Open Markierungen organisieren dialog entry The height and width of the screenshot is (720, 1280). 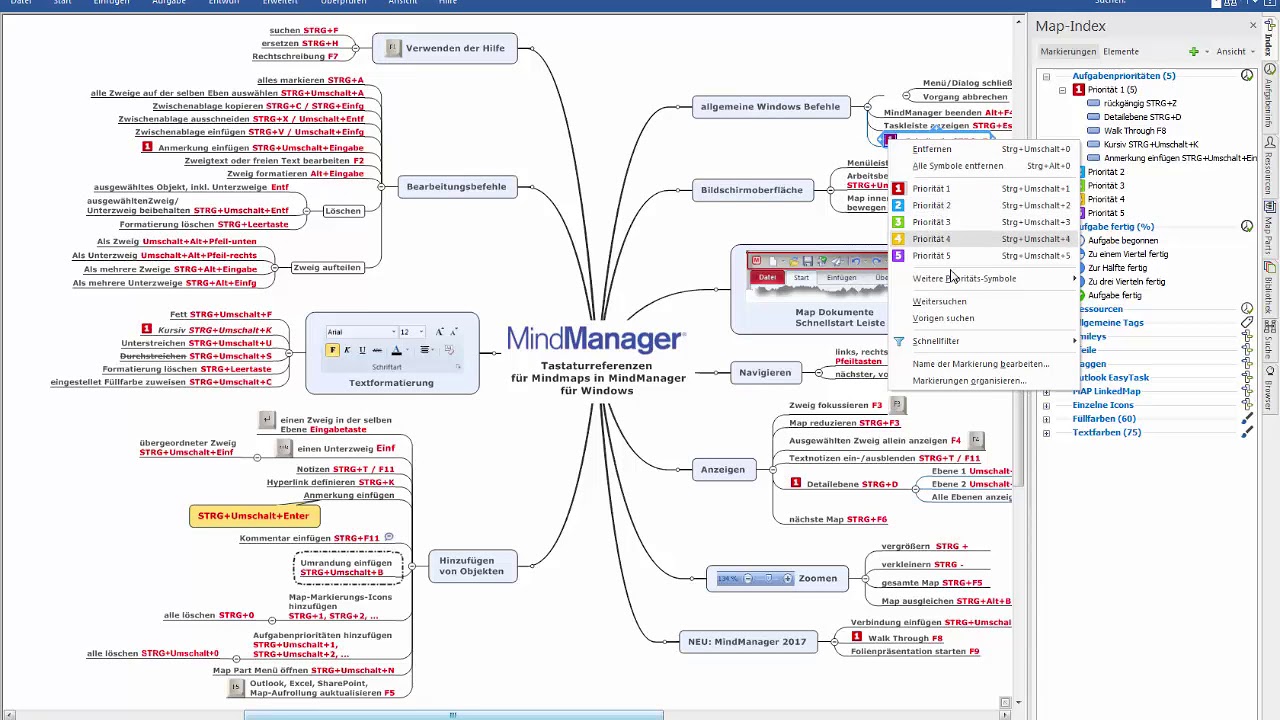coord(984,381)
